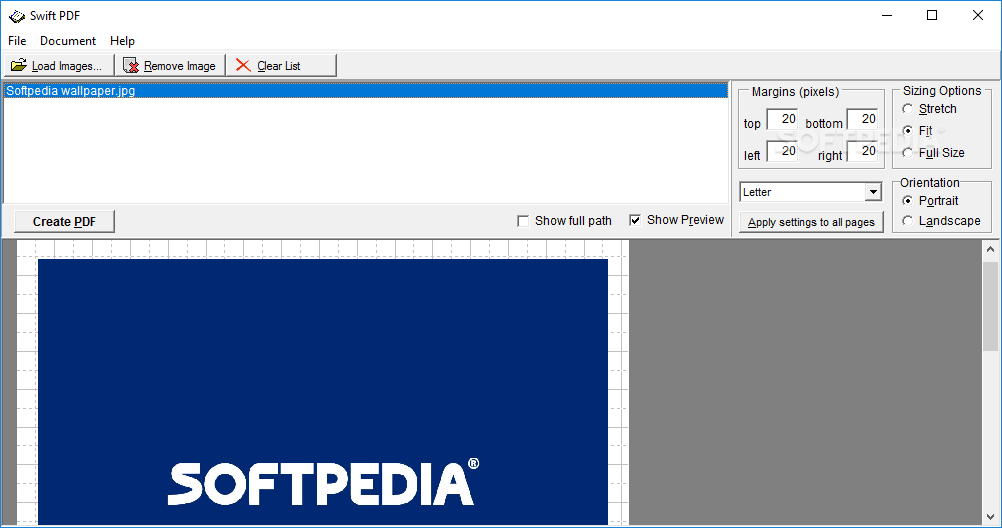The image size is (1002, 528).
Task: Choose Landscape orientation
Action: pos(907,221)
